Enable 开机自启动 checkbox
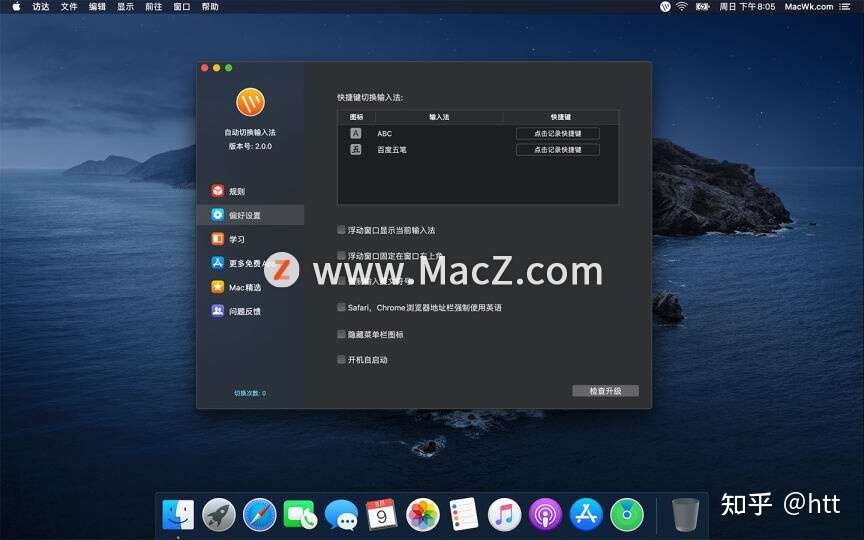The width and height of the screenshot is (864, 540). tap(341, 359)
